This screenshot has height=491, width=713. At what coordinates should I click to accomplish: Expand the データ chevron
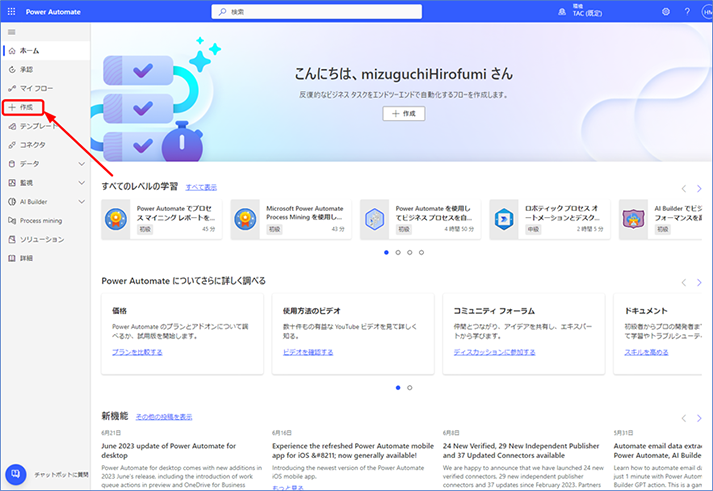(81, 164)
